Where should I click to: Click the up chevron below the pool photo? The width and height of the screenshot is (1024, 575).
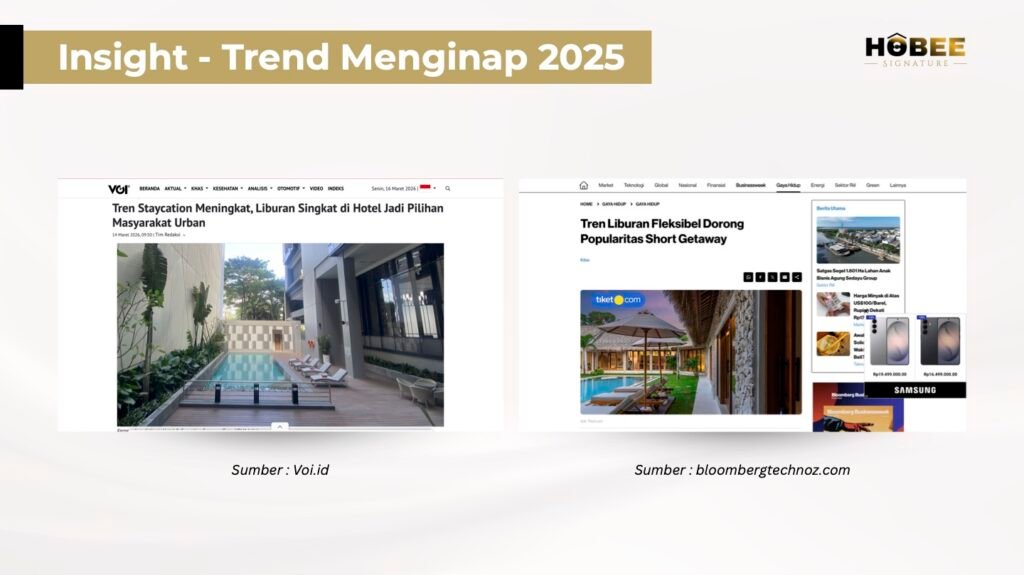[280, 426]
